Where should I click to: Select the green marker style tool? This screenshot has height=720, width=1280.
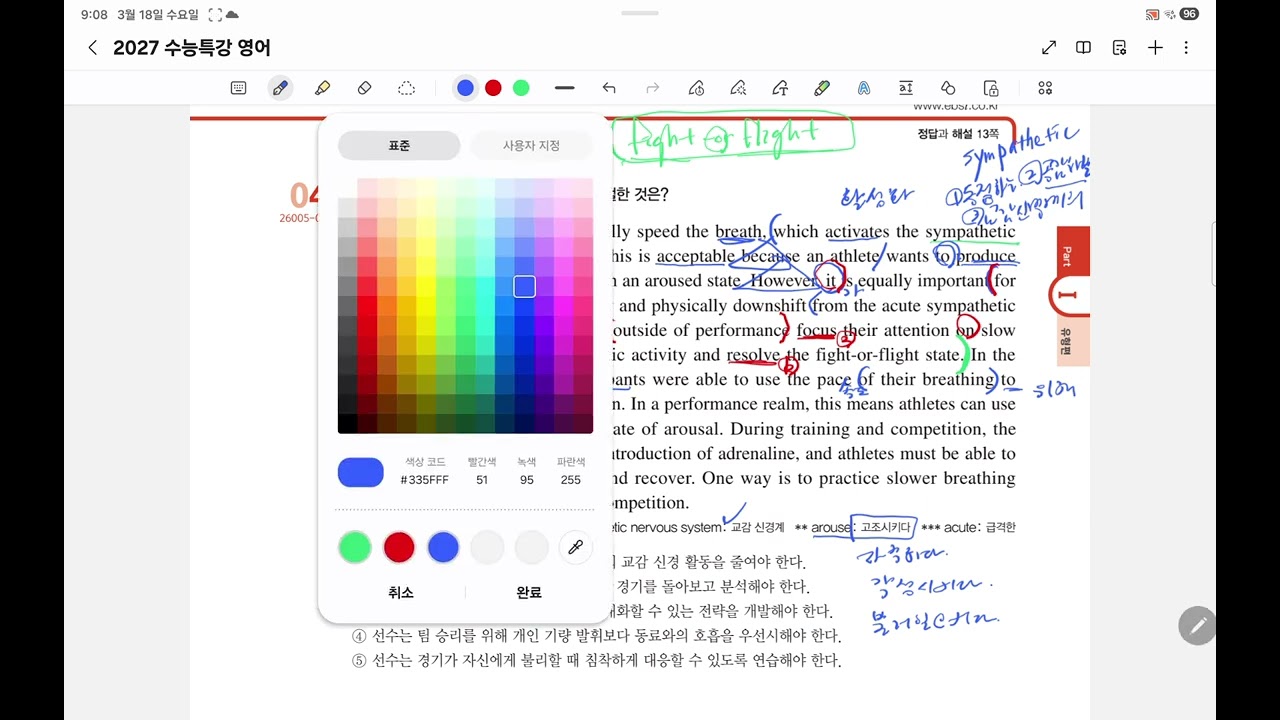(x=822, y=88)
